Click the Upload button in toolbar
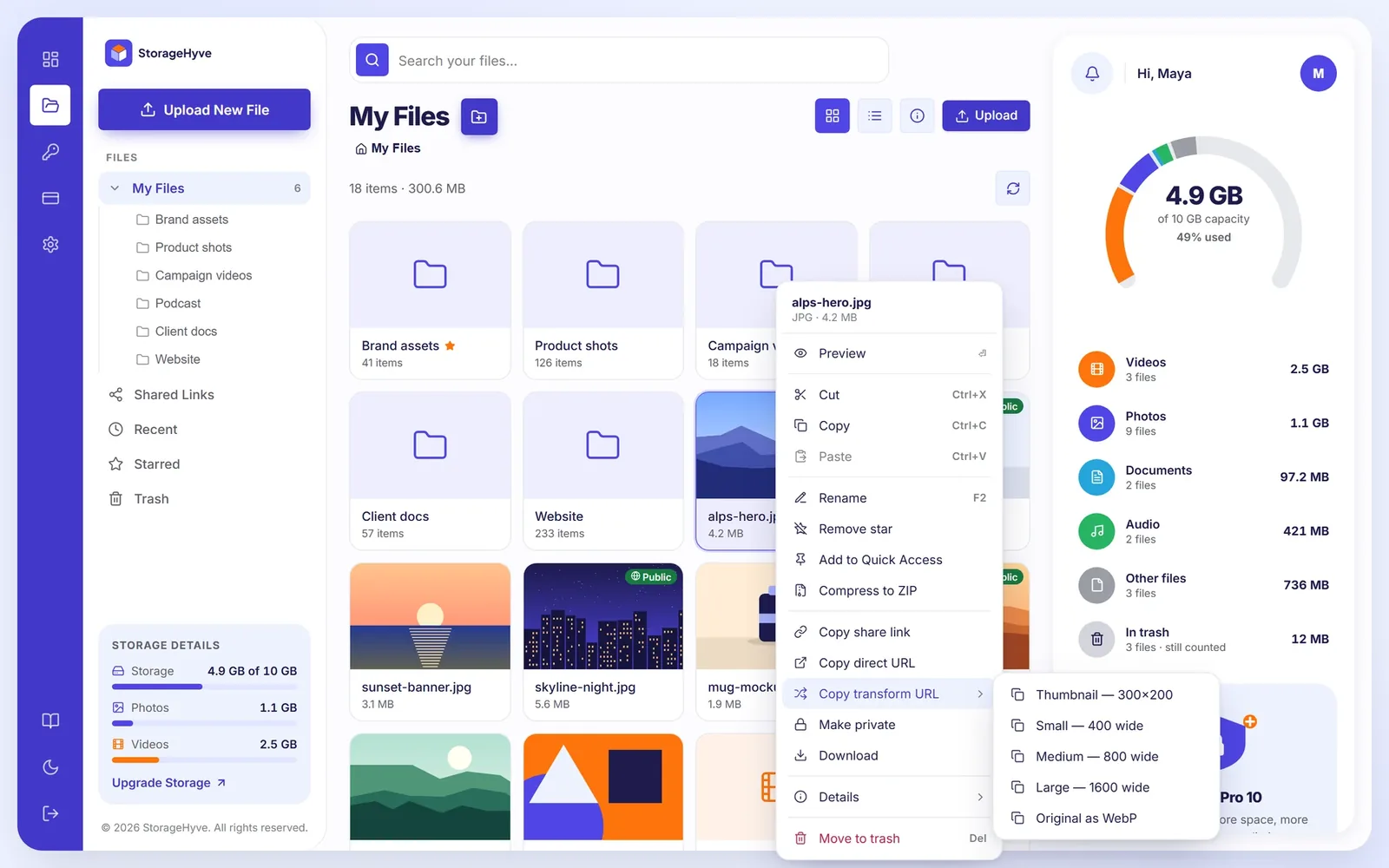Image resolution: width=1389 pixels, height=868 pixels. (986, 115)
